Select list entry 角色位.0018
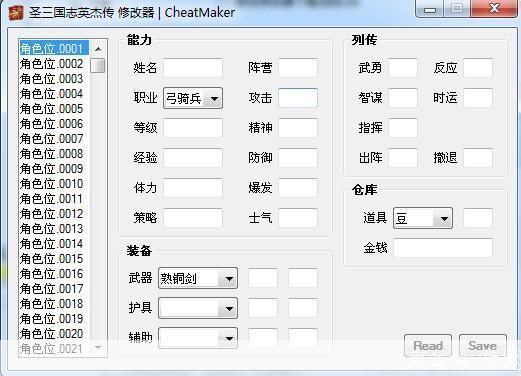This screenshot has height=376, width=521. pyautogui.click(x=54, y=304)
